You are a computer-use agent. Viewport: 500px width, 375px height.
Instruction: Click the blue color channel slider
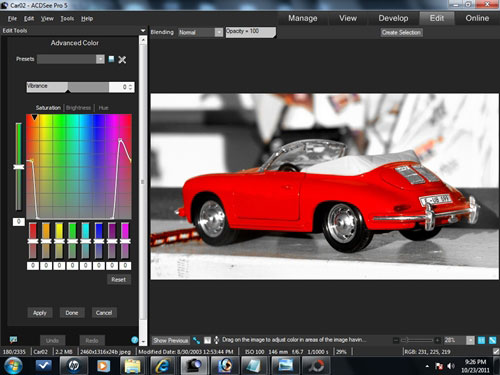coord(99,241)
